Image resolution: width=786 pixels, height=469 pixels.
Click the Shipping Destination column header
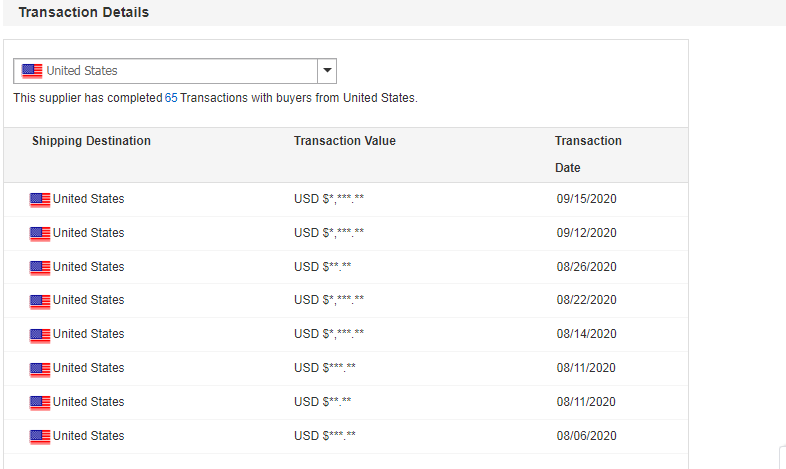pyautogui.click(x=91, y=141)
